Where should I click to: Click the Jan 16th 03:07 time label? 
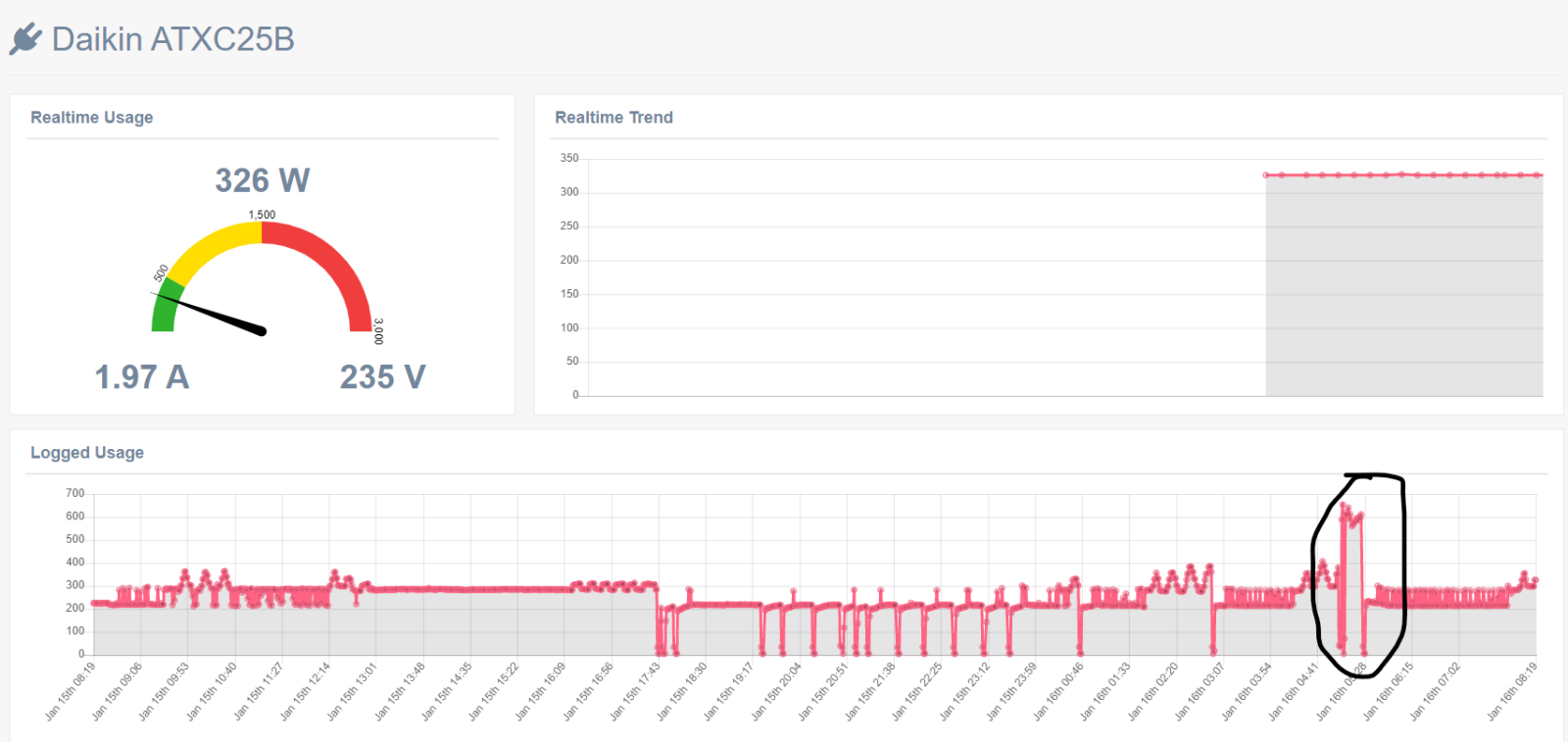pyautogui.click(x=1200, y=691)
